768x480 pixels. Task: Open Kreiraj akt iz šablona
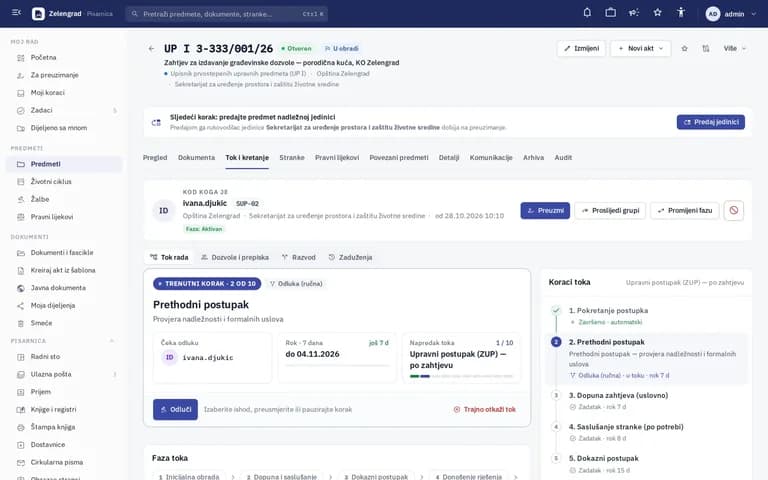pos(64,270)
